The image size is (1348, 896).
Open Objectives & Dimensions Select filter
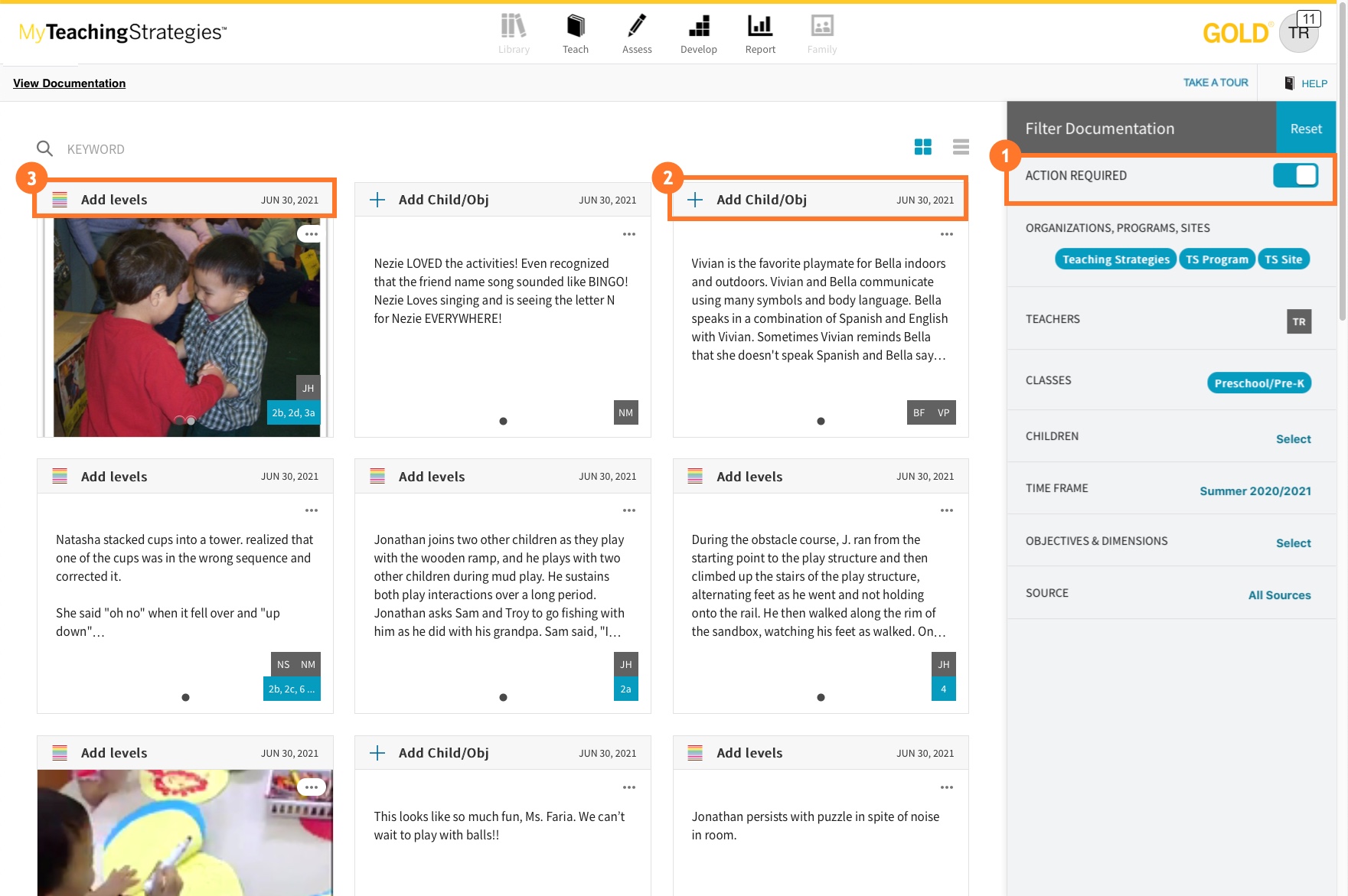[x=1293, y=543]
